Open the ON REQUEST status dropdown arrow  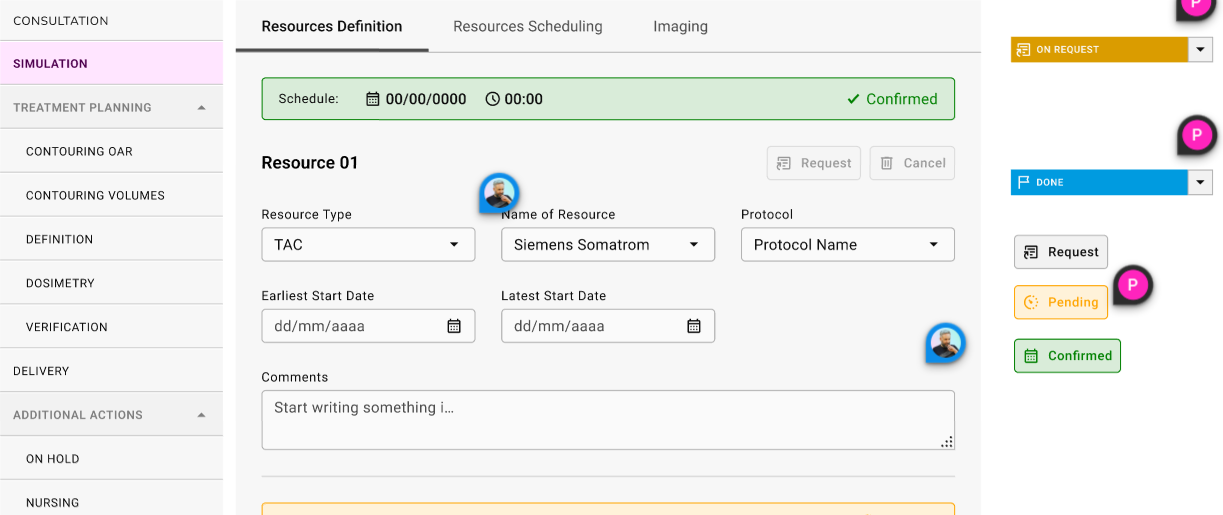tap(1200, 49)
